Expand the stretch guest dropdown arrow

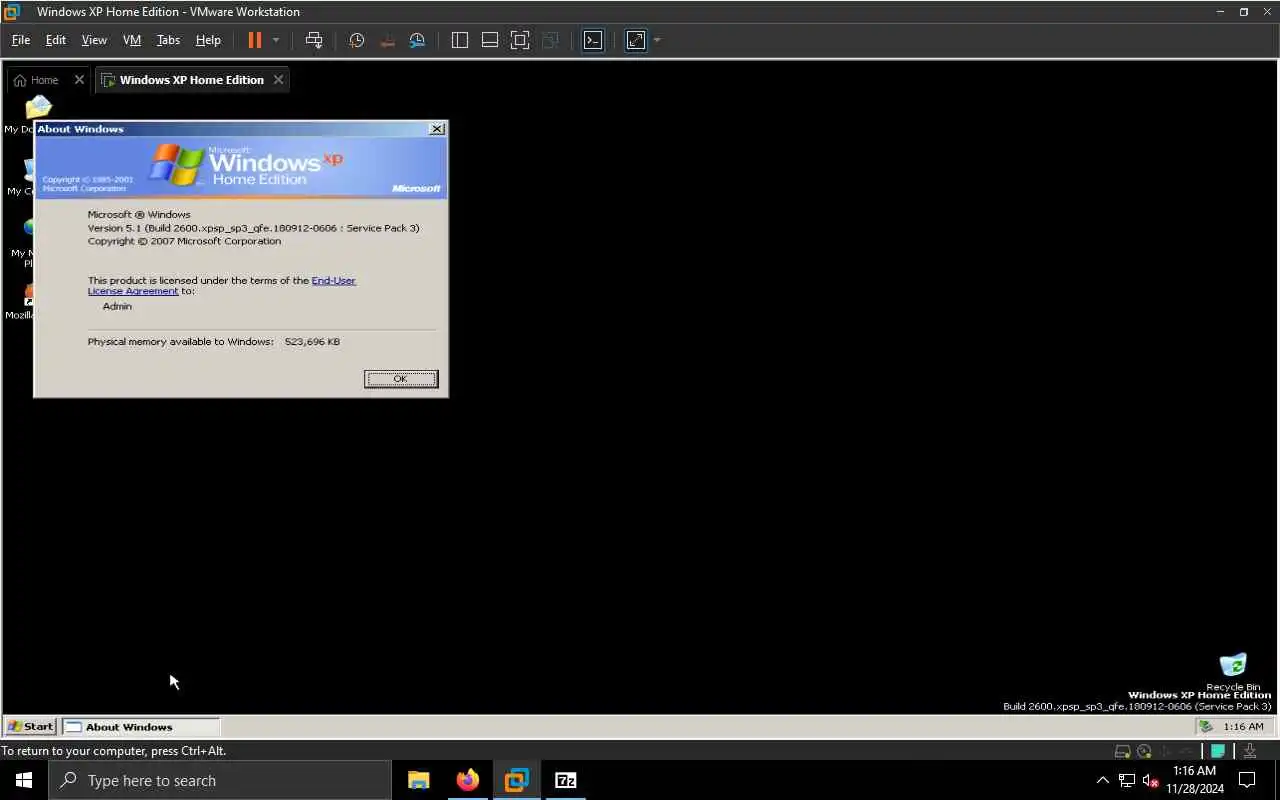click(x=657, y=40)
